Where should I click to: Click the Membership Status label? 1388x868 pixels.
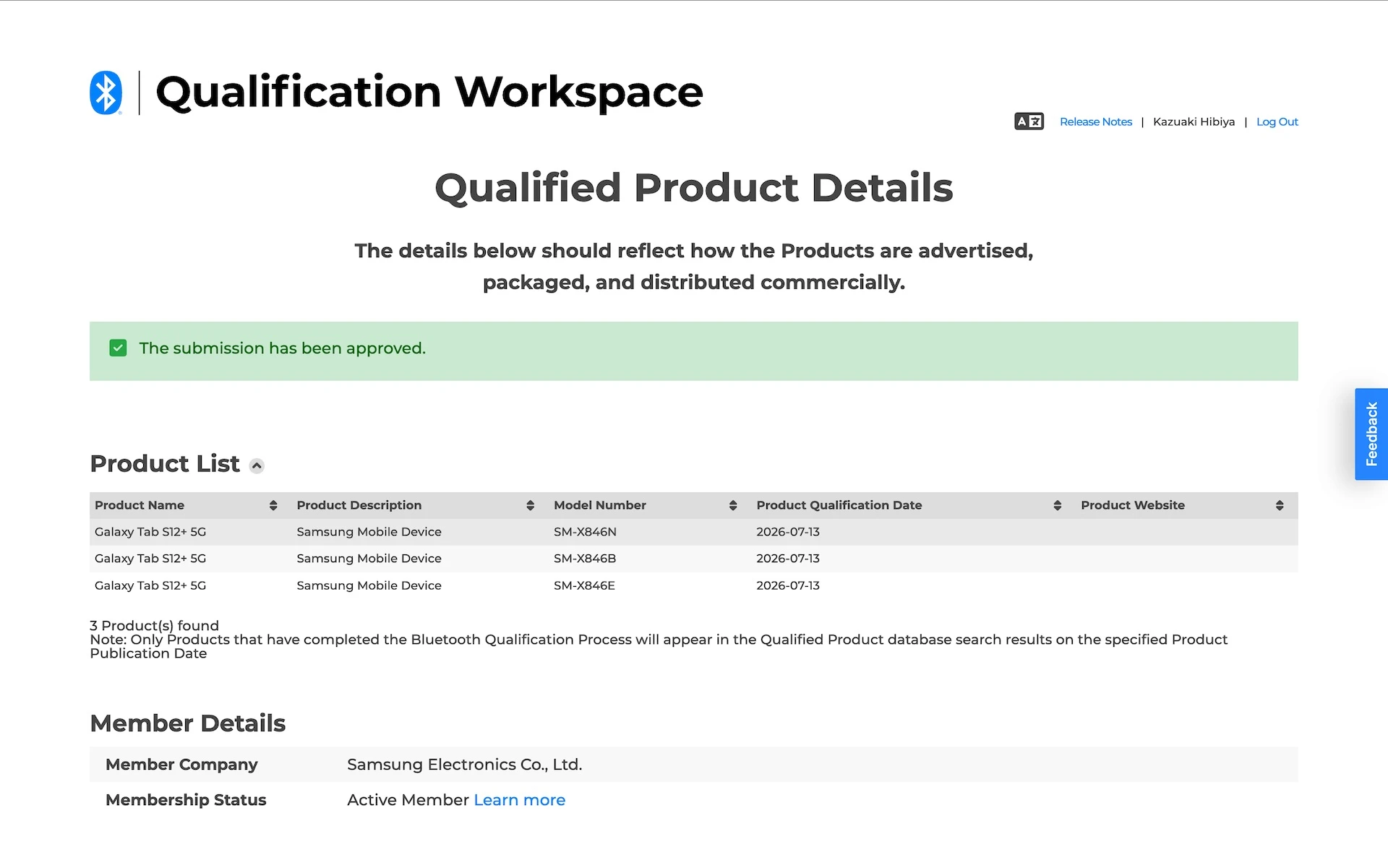coord(186,800)
